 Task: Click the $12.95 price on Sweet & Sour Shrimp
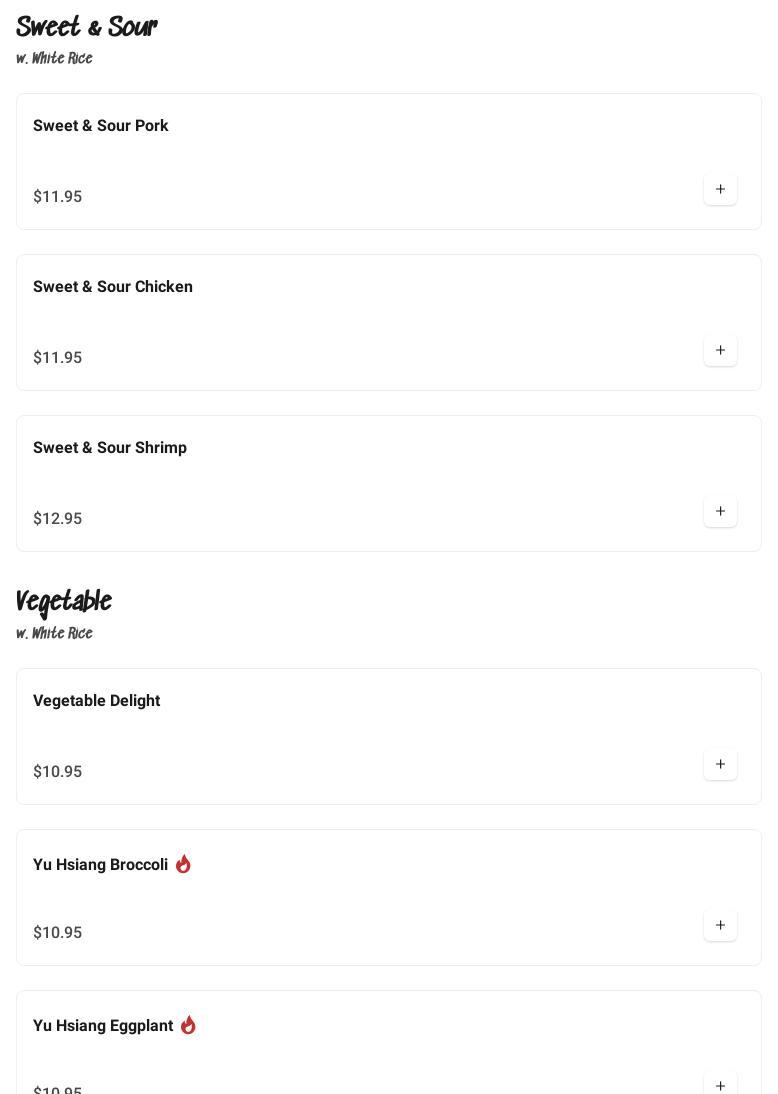point(58,519)
